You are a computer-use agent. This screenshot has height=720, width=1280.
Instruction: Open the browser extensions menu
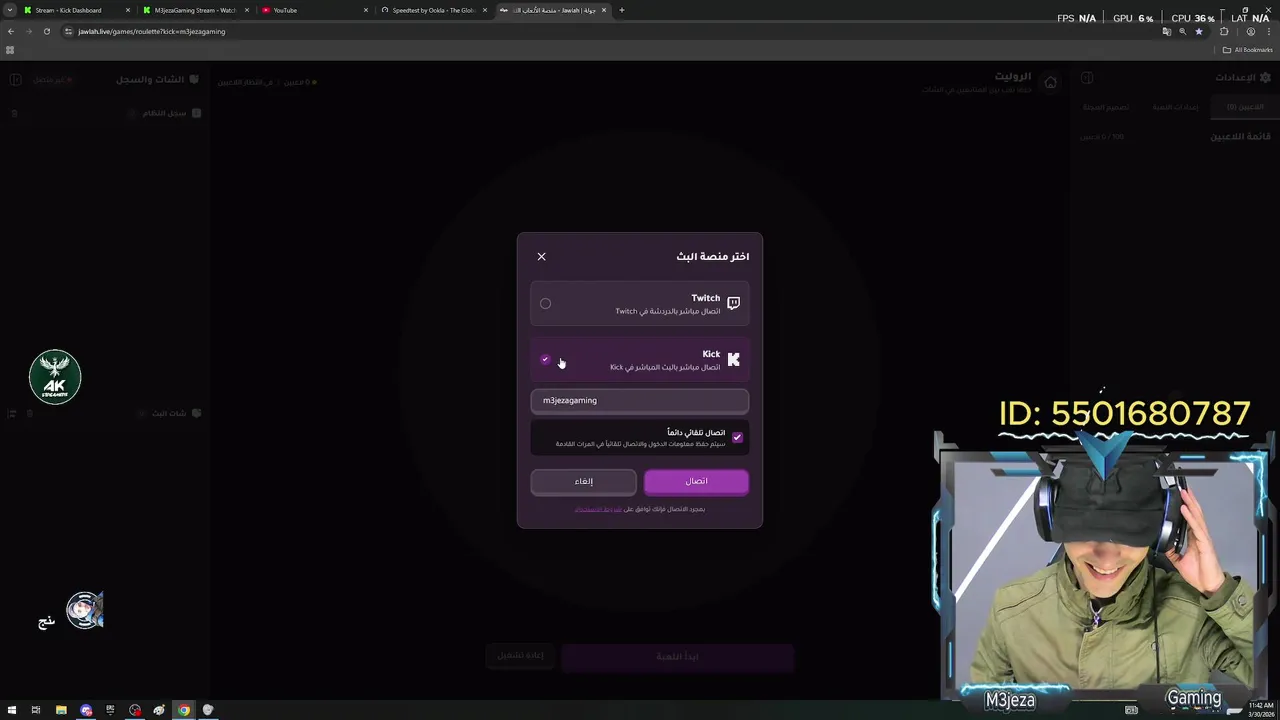tap(1224, 31)
